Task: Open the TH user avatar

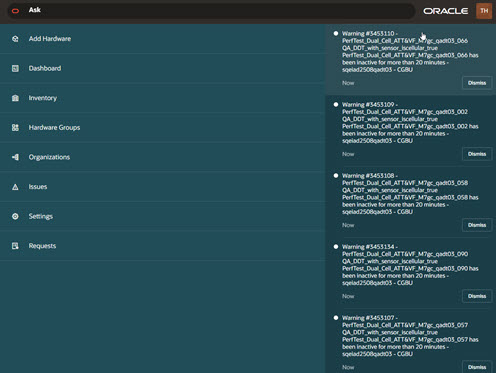Action: point(484,11)
